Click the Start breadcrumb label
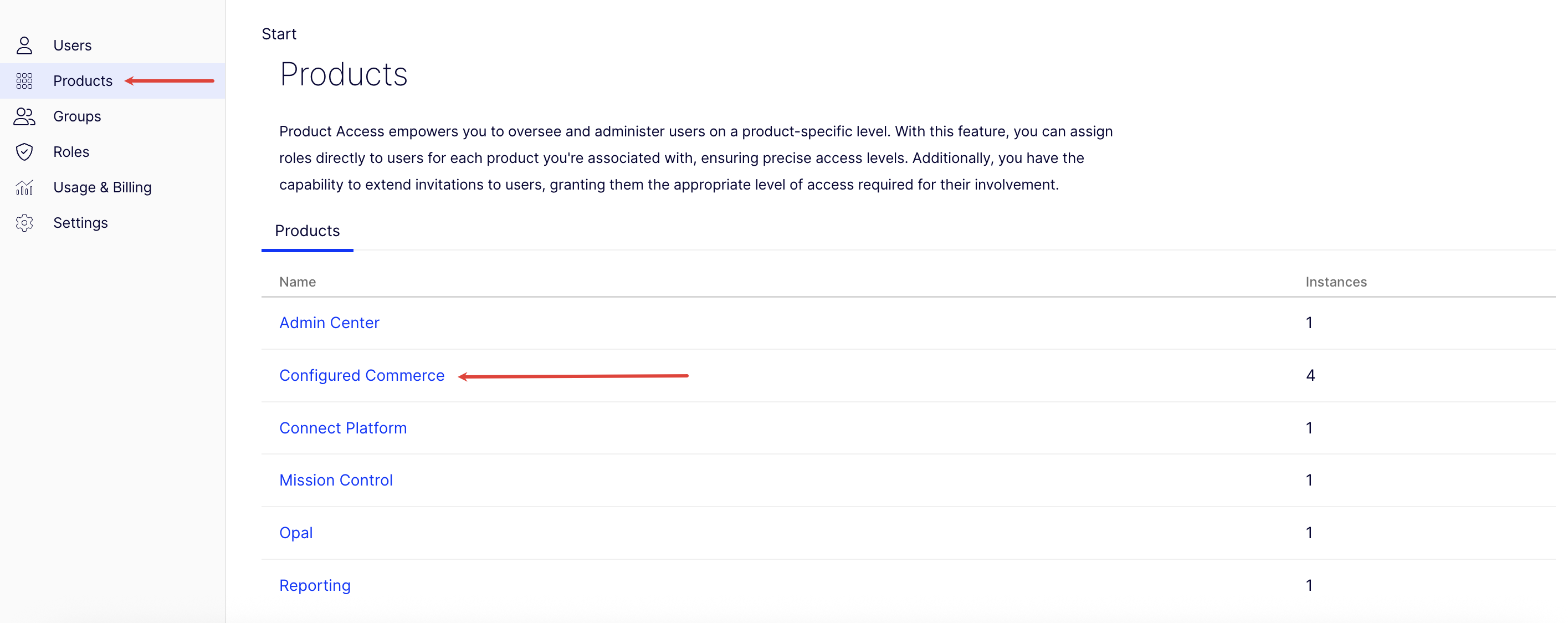Viewport: 1568px width, 623px height. click(x=279, y=33)
